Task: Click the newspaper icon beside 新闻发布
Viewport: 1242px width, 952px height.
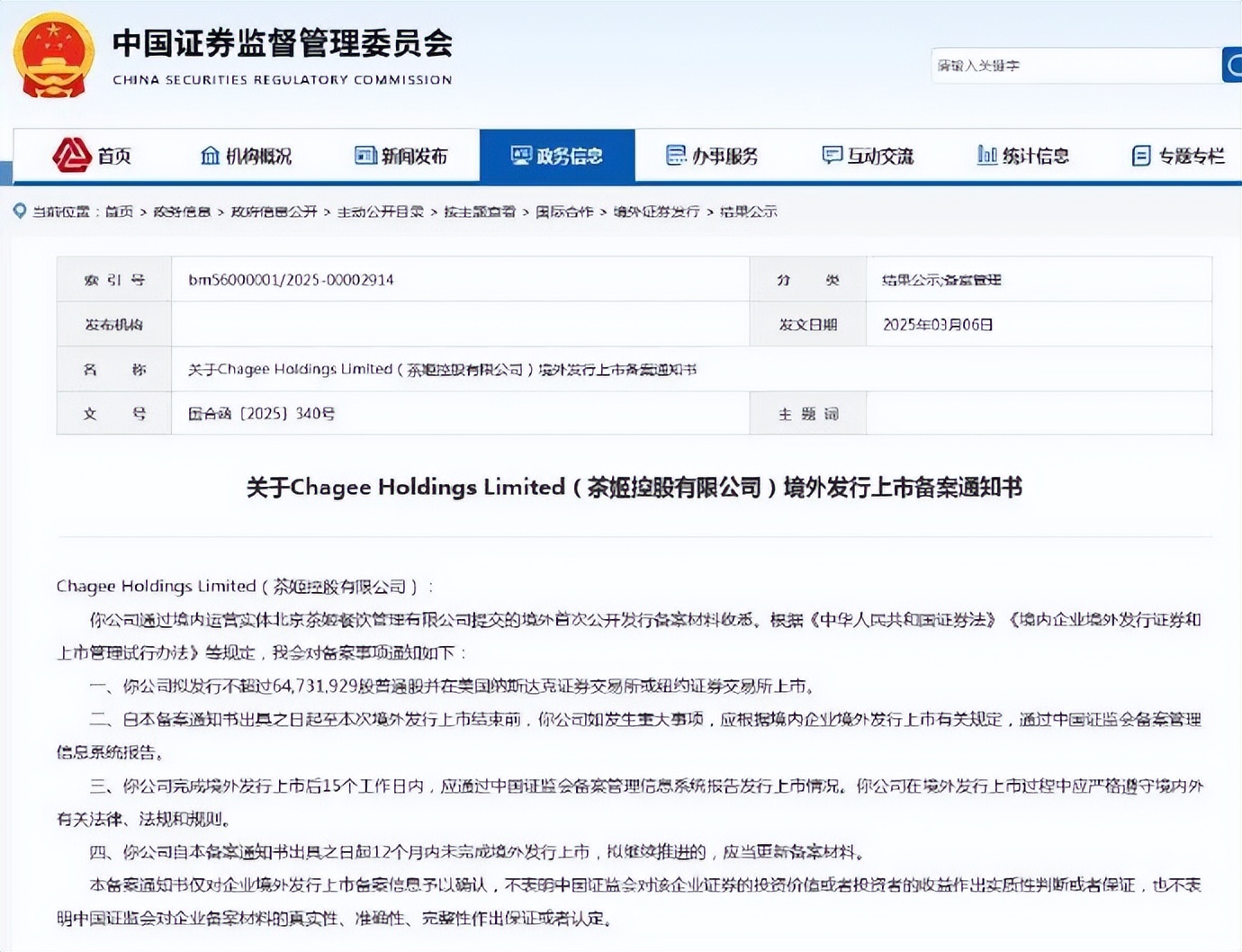Action: (x=365, y=156)
